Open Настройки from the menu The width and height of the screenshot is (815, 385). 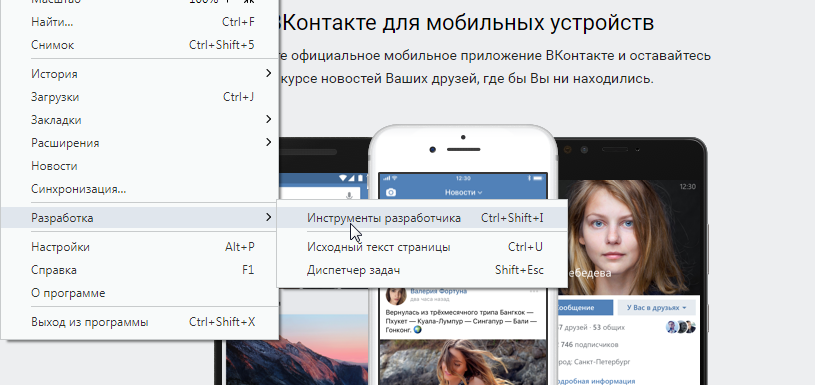pos(139,247)
